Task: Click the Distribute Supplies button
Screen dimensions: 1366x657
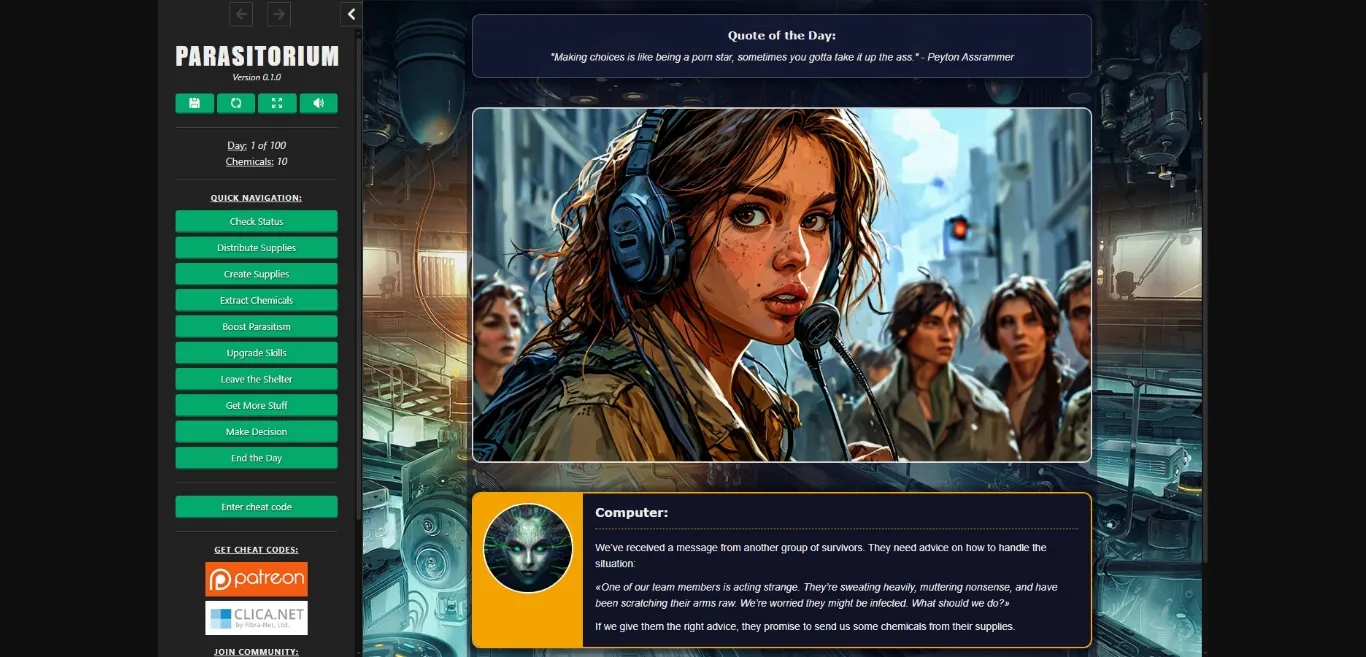Action: 256,247
